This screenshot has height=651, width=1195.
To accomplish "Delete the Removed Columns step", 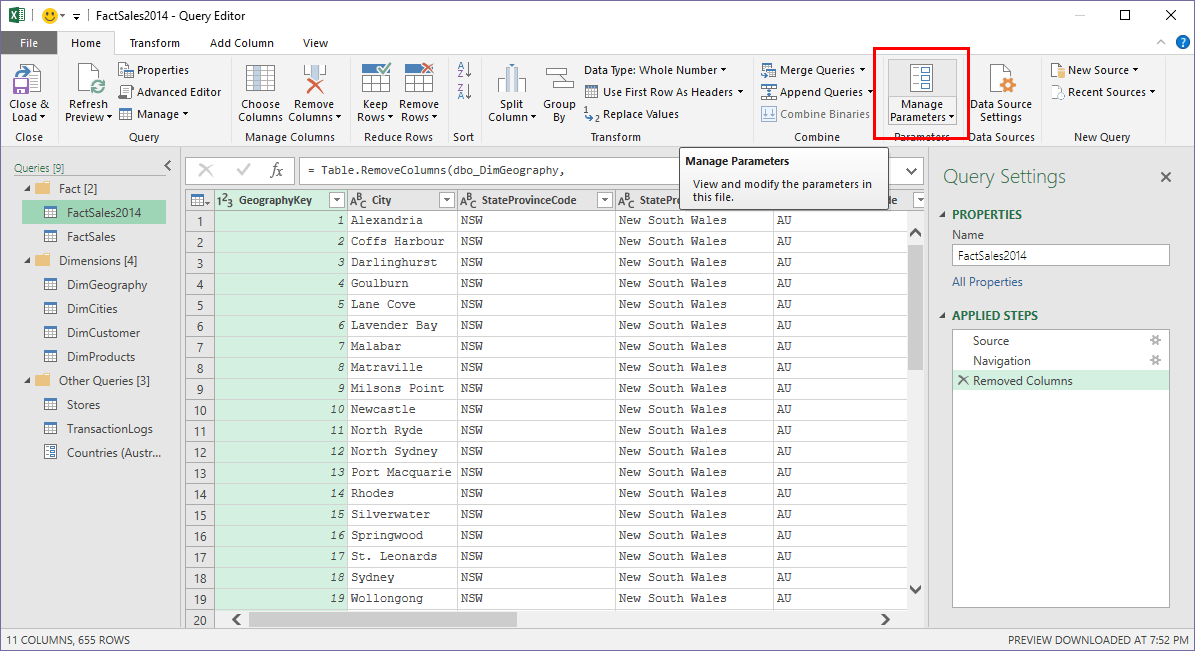I will [963, 380].
